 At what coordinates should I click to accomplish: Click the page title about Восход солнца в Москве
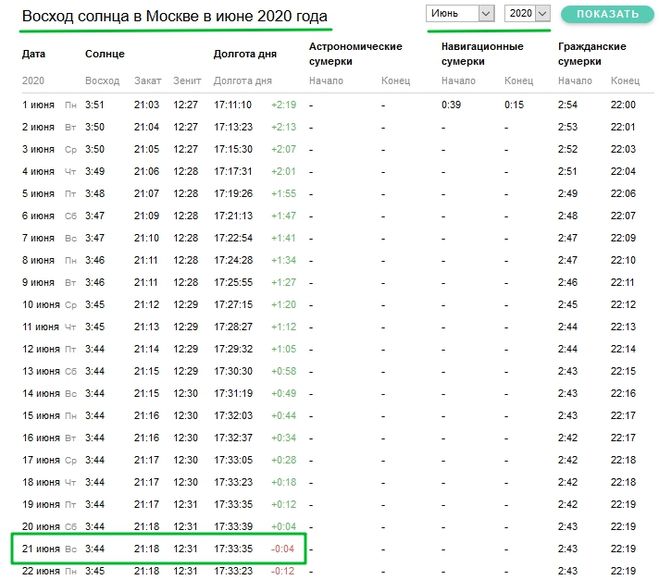point(175,17)
